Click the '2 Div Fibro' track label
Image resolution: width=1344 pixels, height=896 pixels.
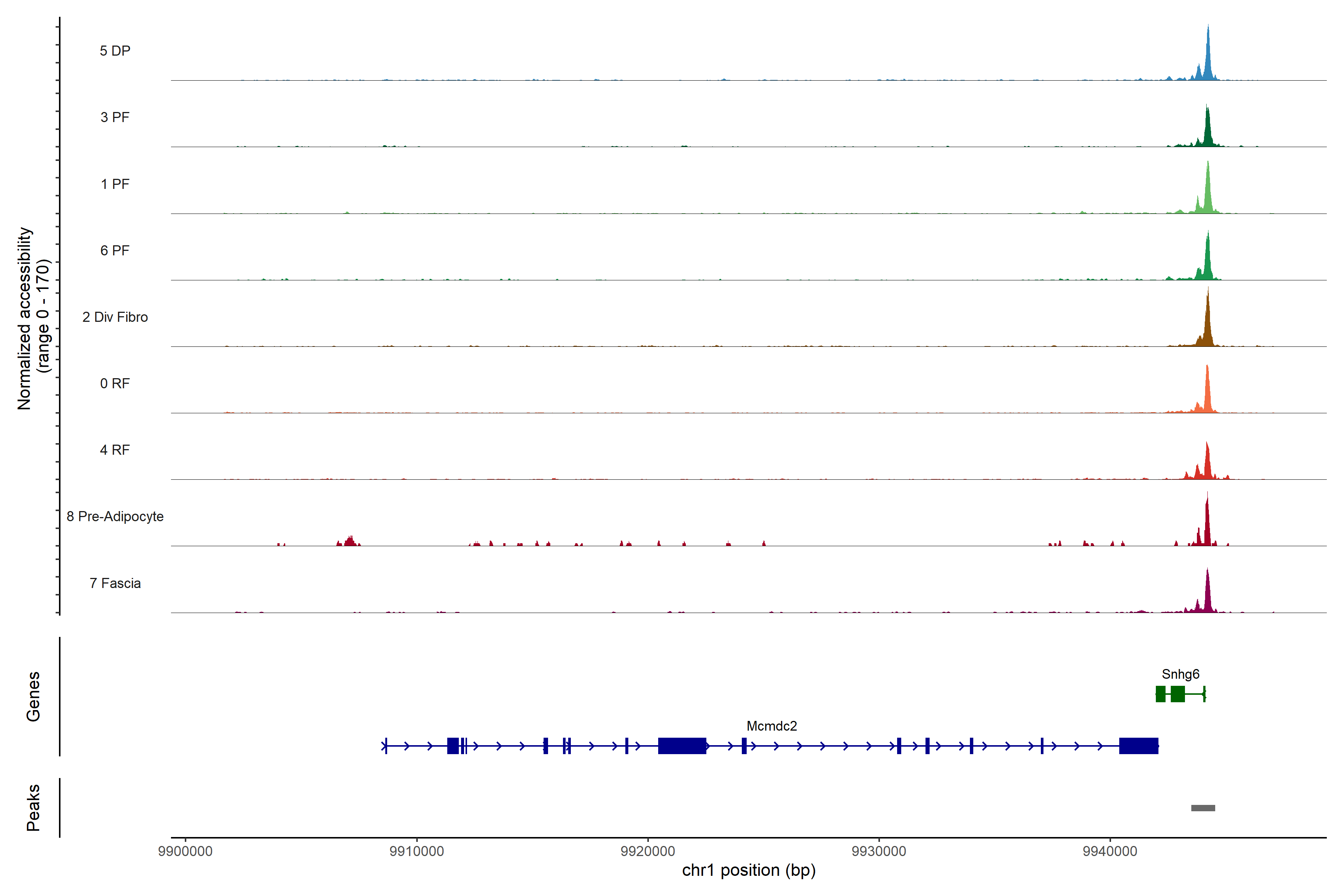115,317
